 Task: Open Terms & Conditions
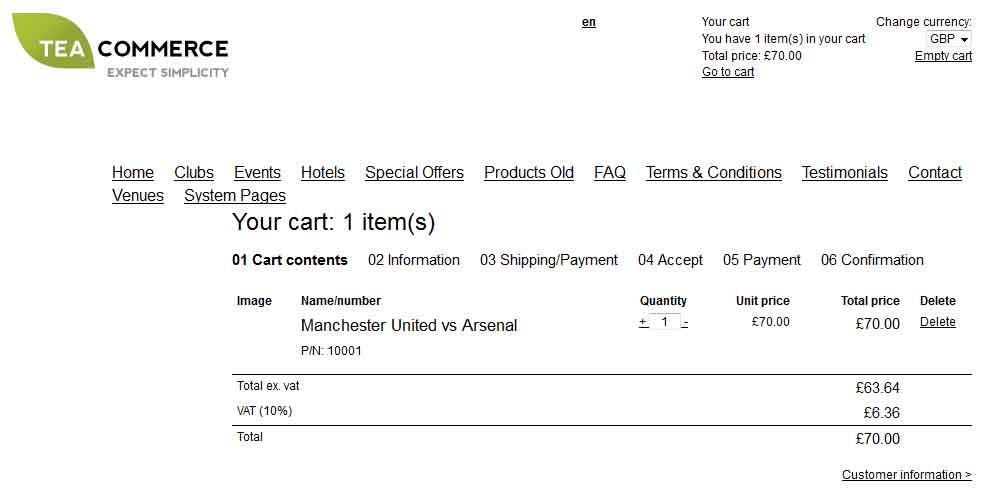coord(714,173)
